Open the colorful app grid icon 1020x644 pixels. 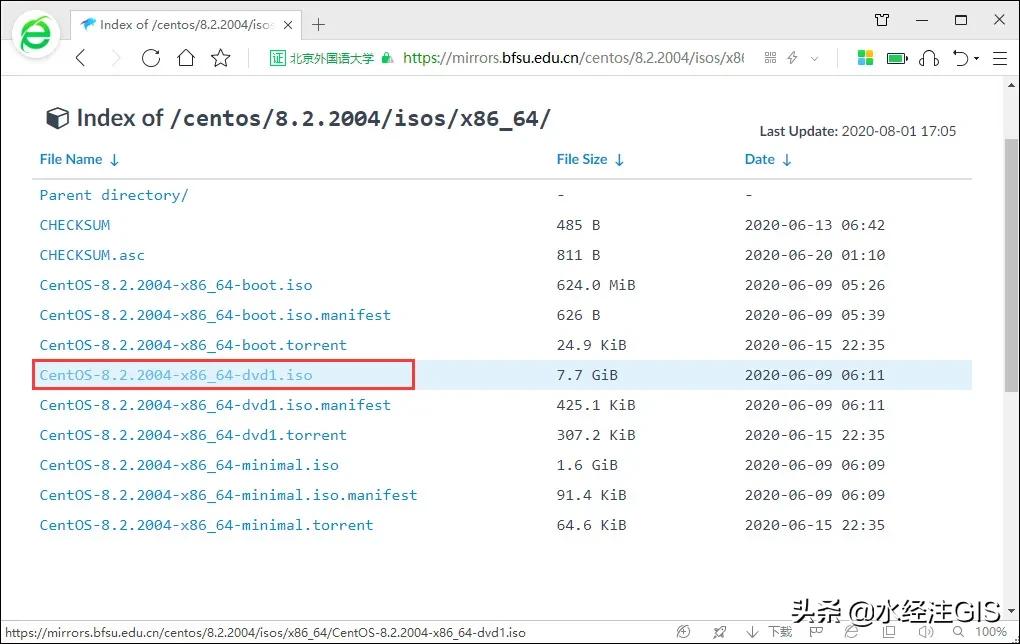point(864,58)
